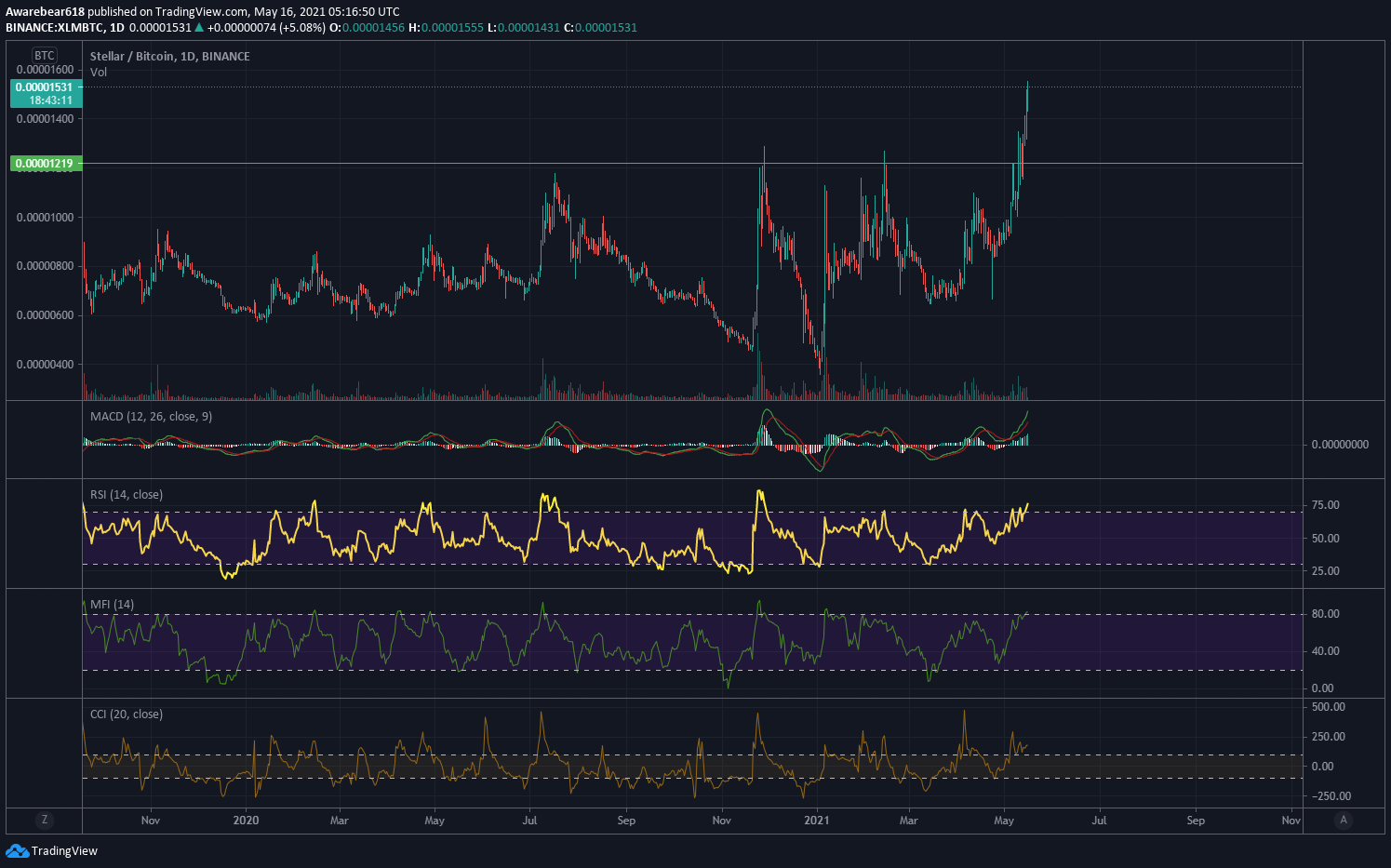Click the RSI 75.00 scale label

tap(1325, 505)
